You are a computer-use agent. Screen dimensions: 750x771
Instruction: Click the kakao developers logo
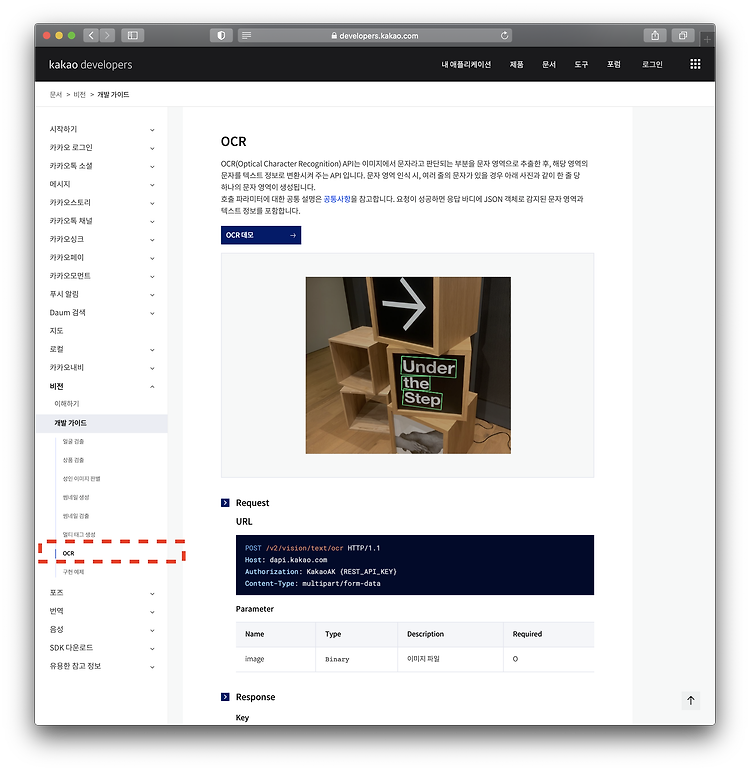coord(90,64)
